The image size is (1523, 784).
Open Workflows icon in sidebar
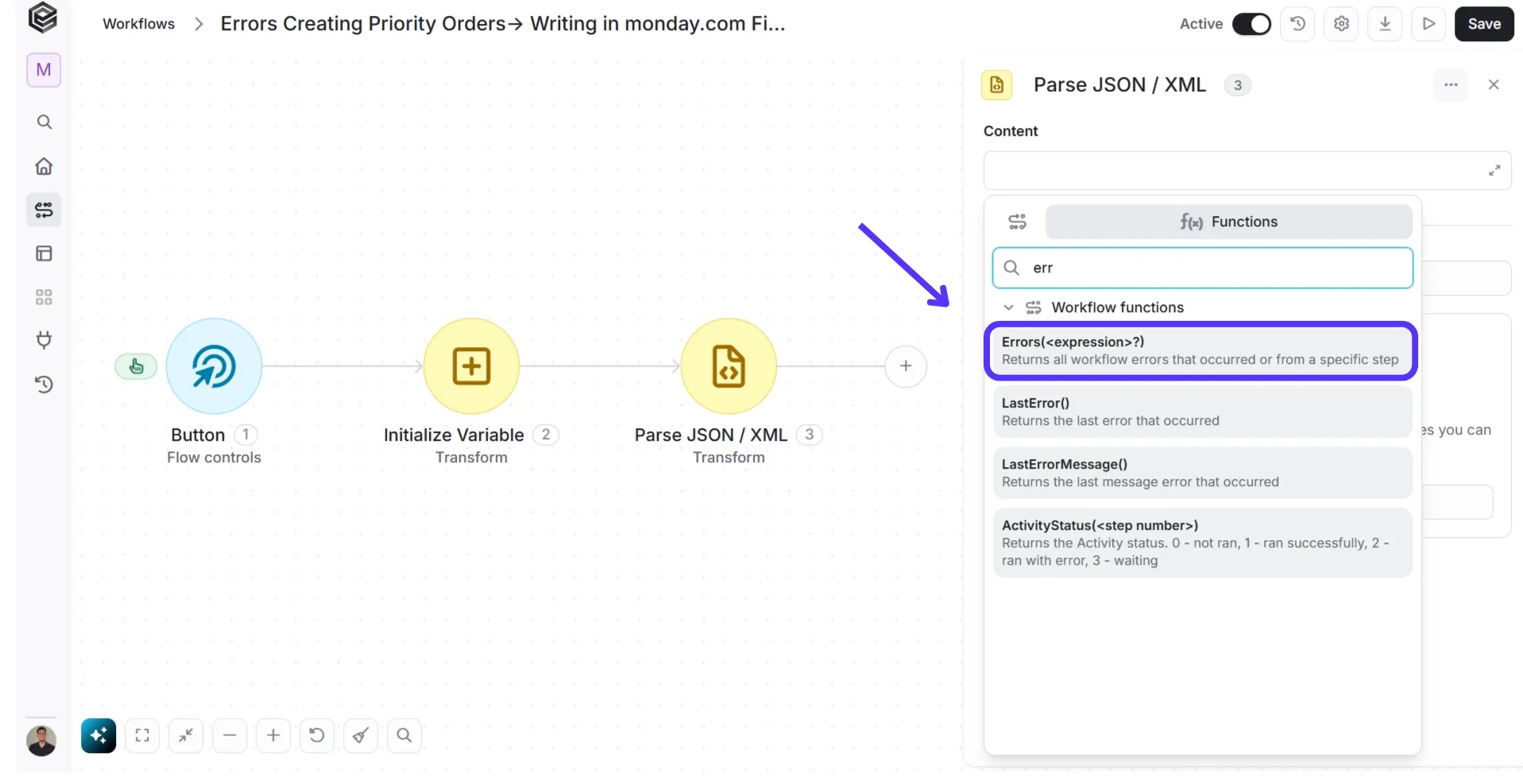tap(44, 210)
